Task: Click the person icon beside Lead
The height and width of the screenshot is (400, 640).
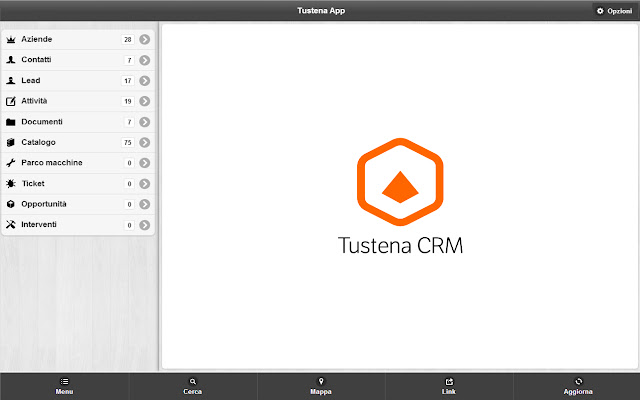Action: pos(11,81)
